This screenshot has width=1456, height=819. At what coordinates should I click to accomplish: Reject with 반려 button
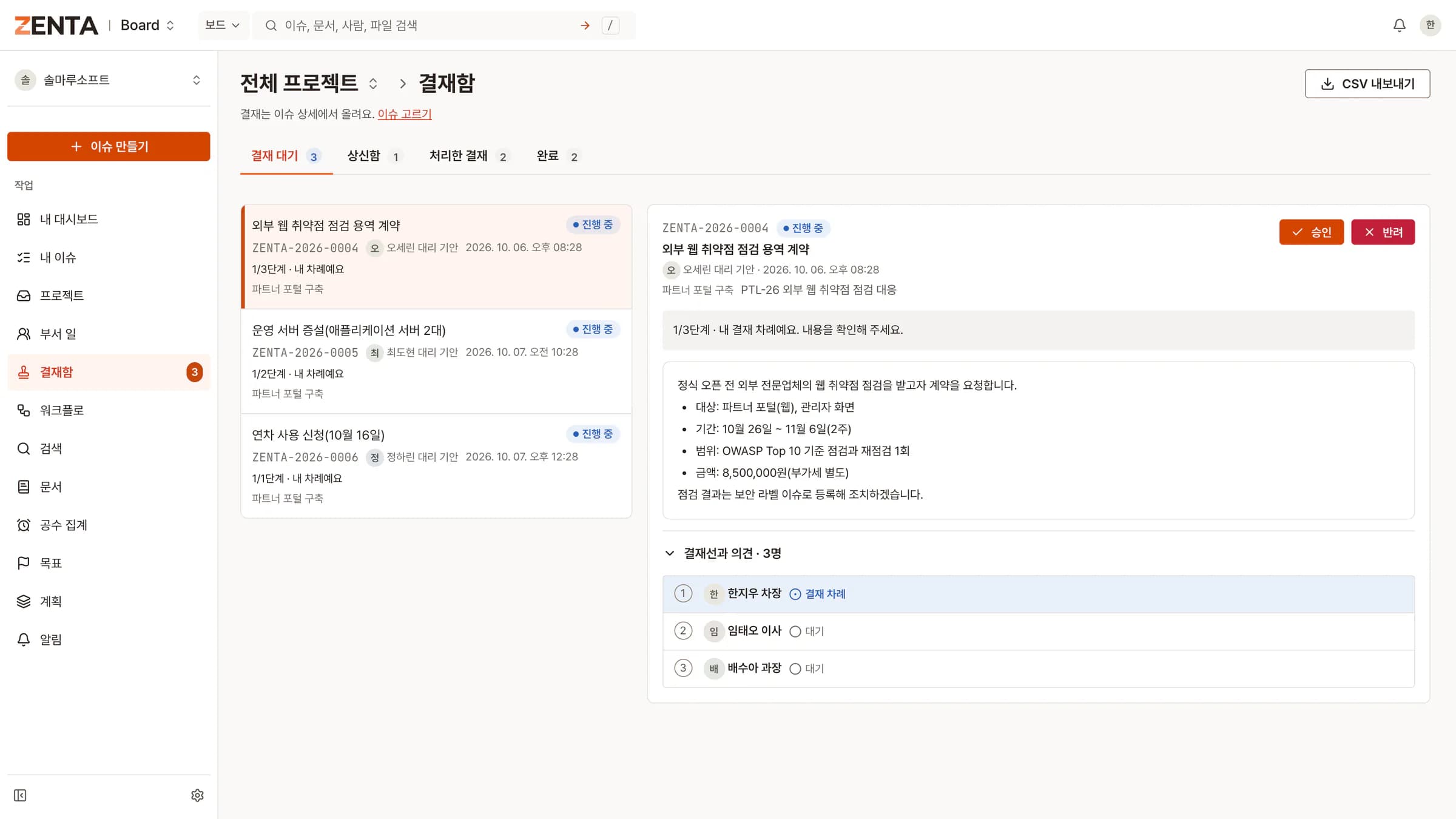coord(1383,232)
